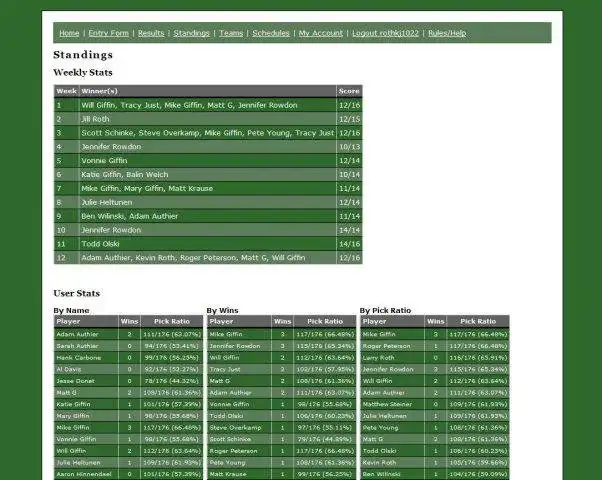The image size is (602, 480).
Task: Select Jennifer Rowdon in the week 10 row
Action: (111, 230)
